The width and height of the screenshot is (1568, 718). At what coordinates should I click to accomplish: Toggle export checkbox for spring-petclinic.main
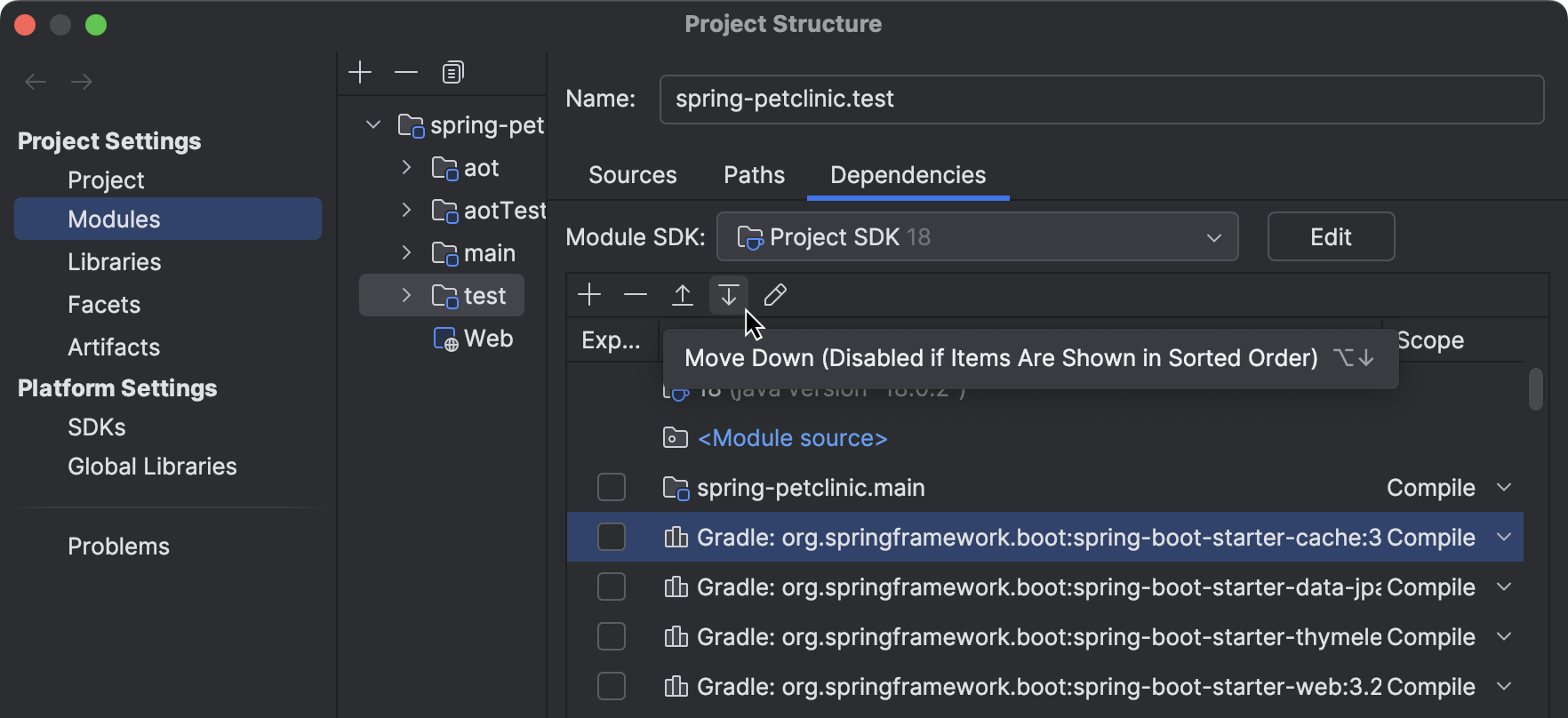coord(612,488)
